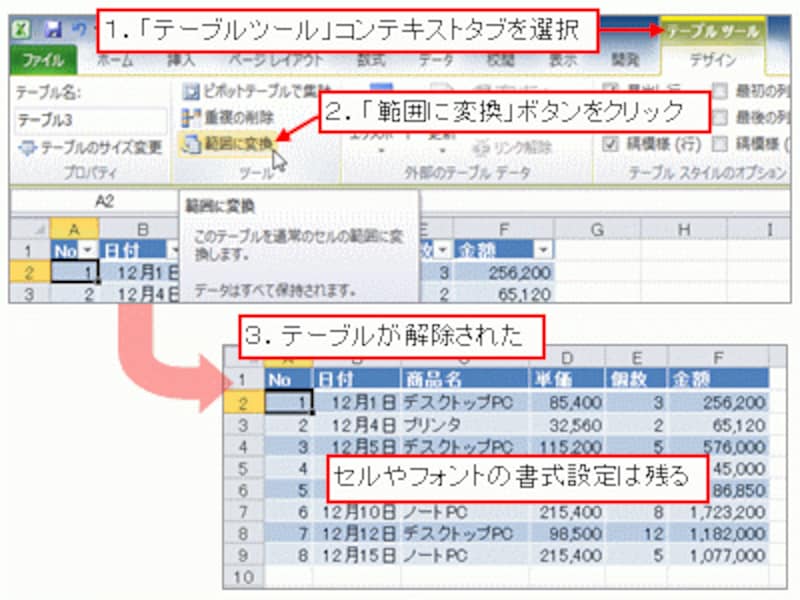Select the デザイン tab under Table Tools
The height and width of the screenshot is (600, 800).
[713, 61]
